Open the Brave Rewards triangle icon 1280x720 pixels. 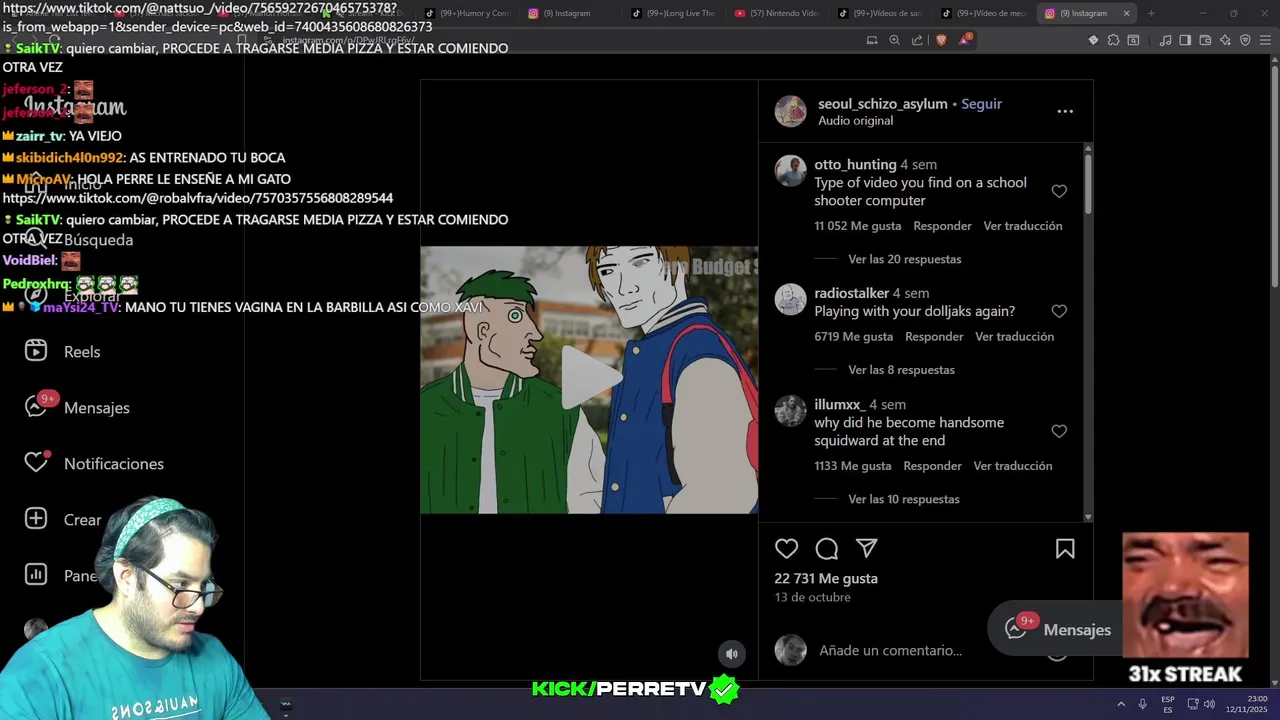(965, 40)
